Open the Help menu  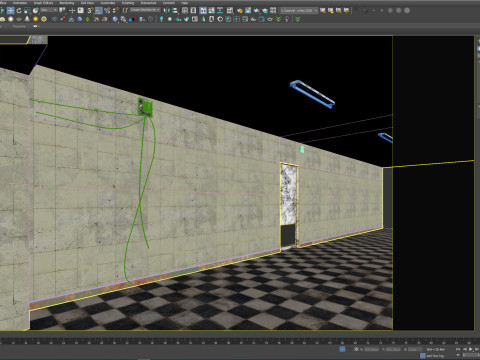tap(184, 3)
